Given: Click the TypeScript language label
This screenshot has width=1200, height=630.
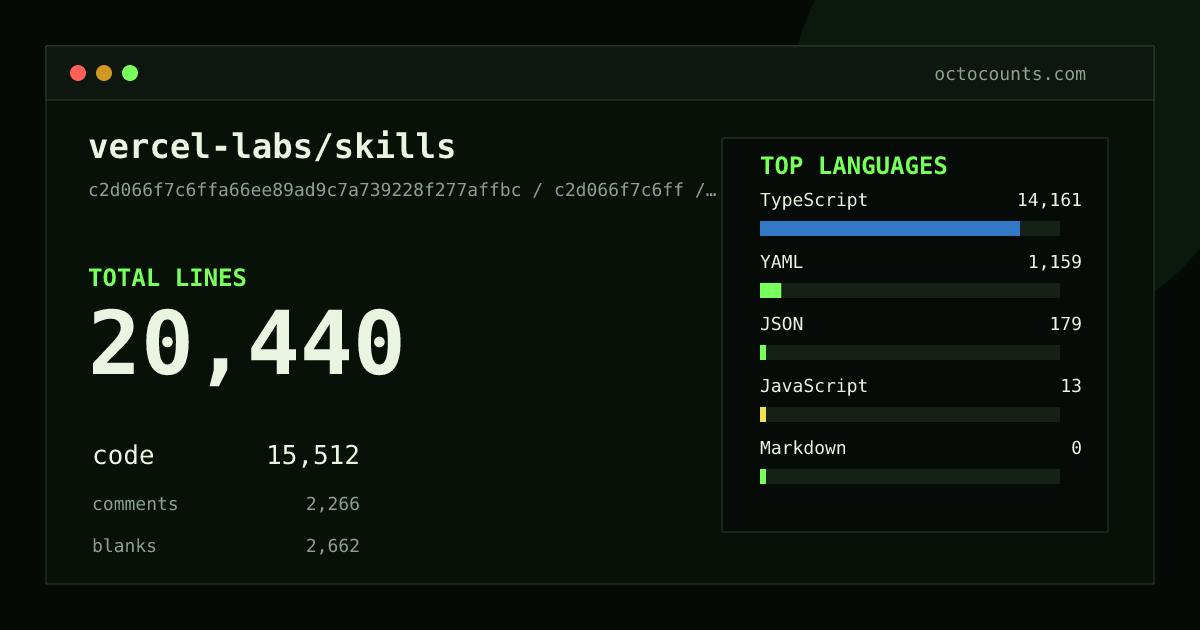Looking at the screenshot, I should click(x=814, y=200).
